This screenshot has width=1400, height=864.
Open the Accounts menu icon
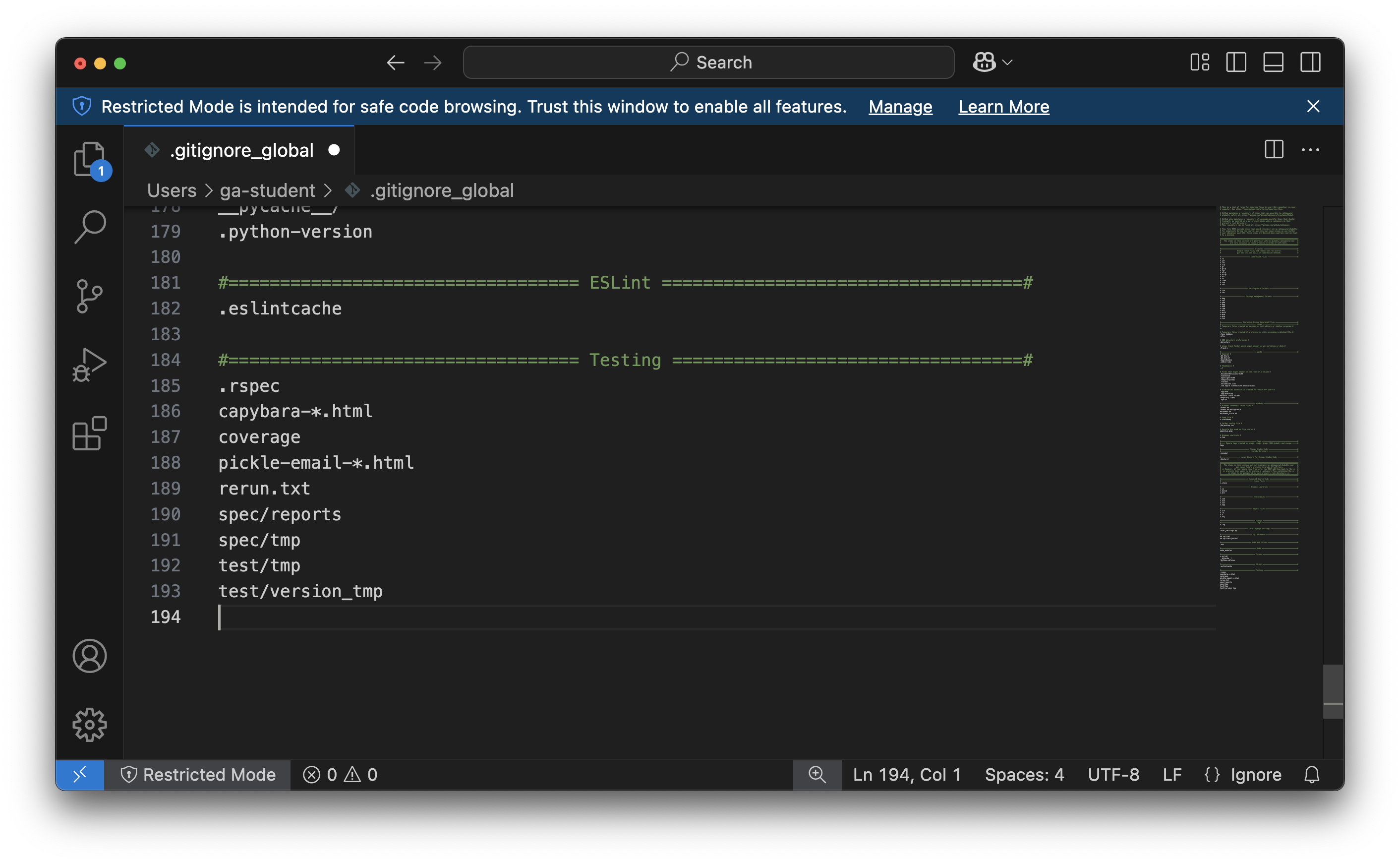(90, 655)
